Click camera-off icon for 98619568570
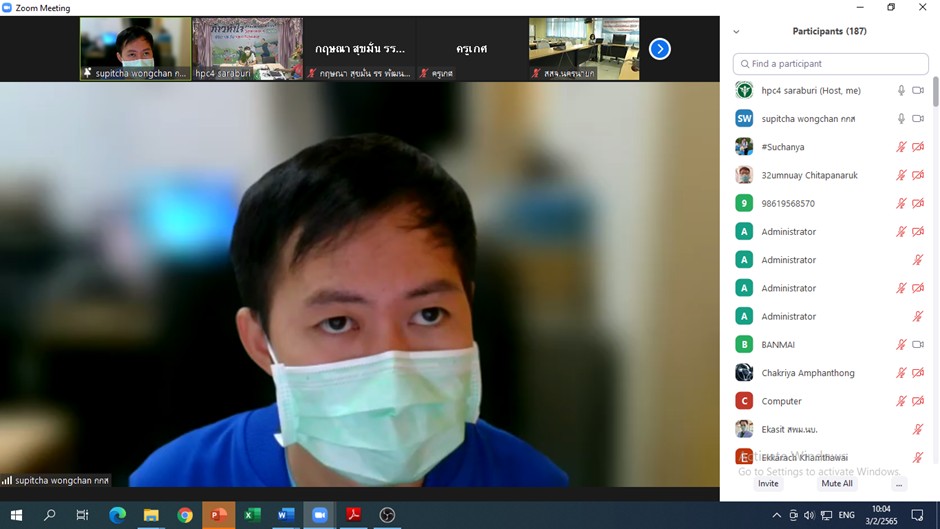The image size is (940, 529). coord(918,203)
